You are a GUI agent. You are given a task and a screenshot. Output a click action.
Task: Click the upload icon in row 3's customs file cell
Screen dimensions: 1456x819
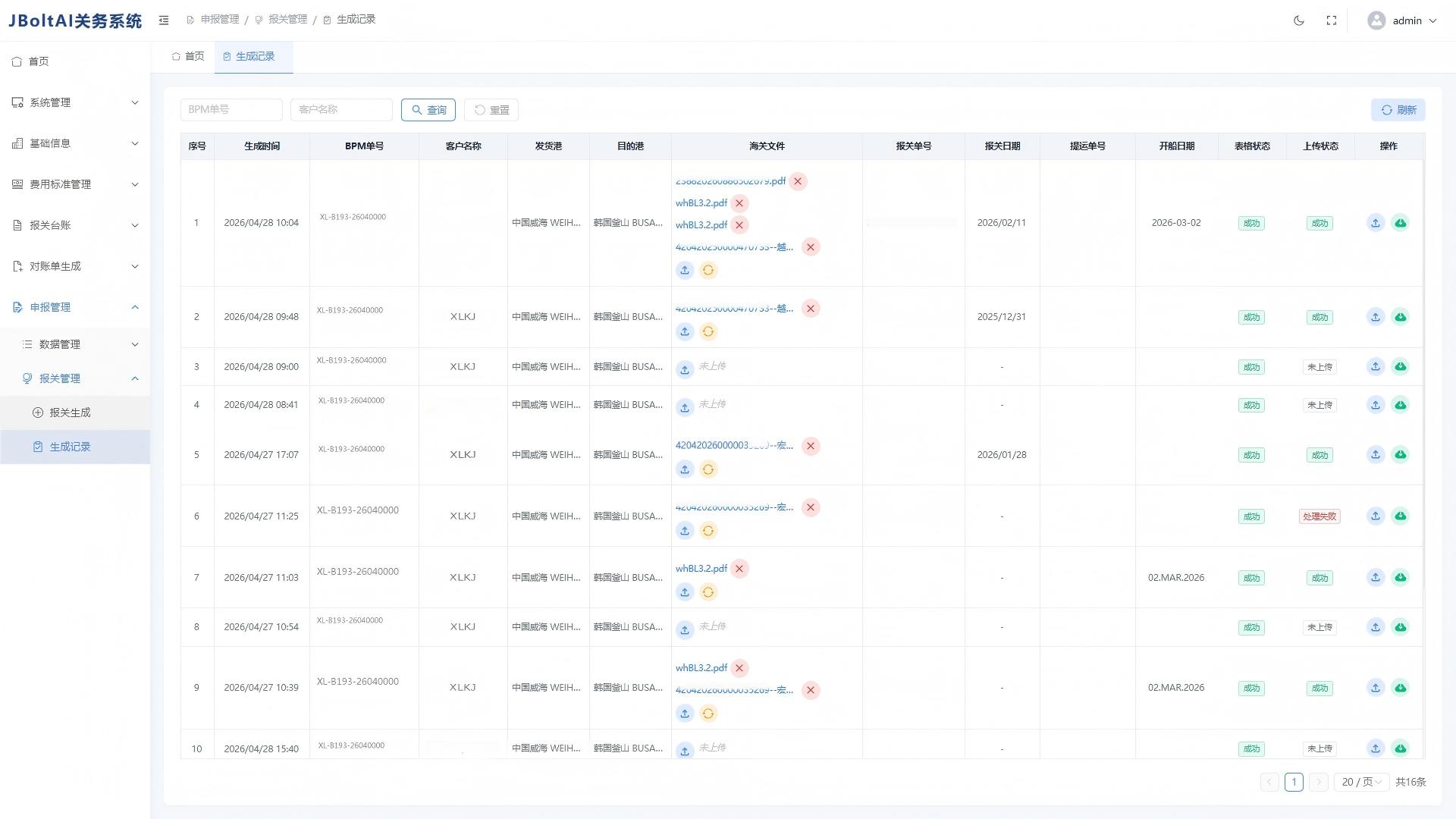point(685,369)
